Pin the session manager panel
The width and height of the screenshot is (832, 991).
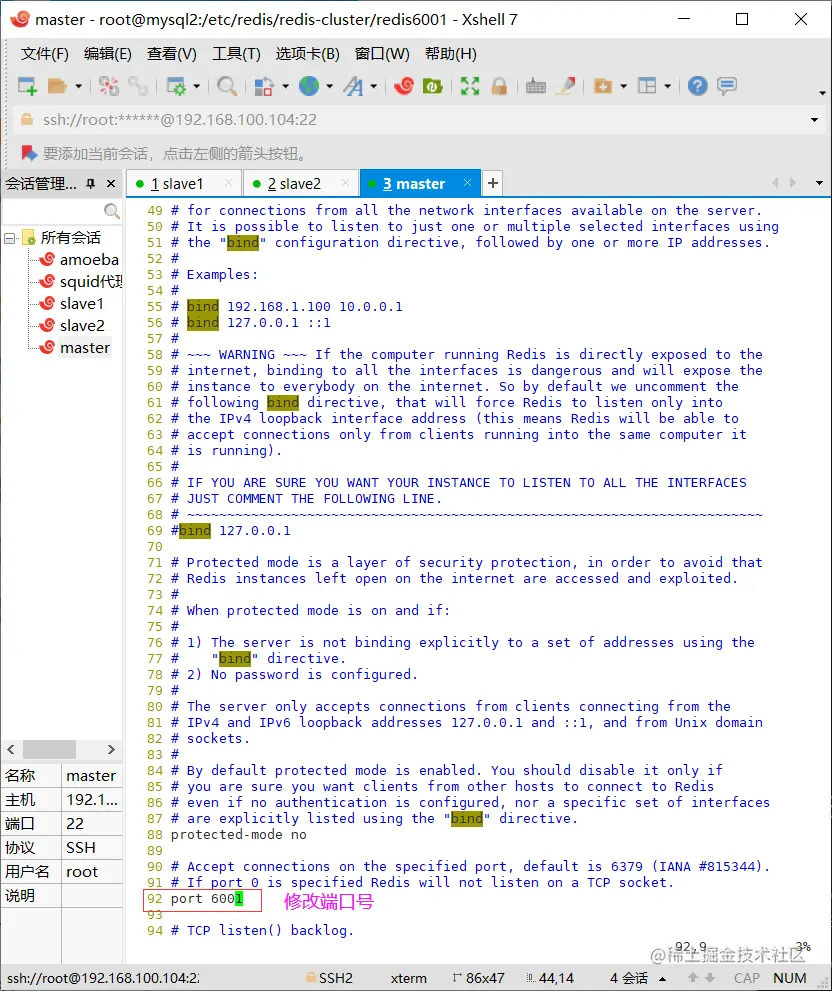[x=90, y=183]
